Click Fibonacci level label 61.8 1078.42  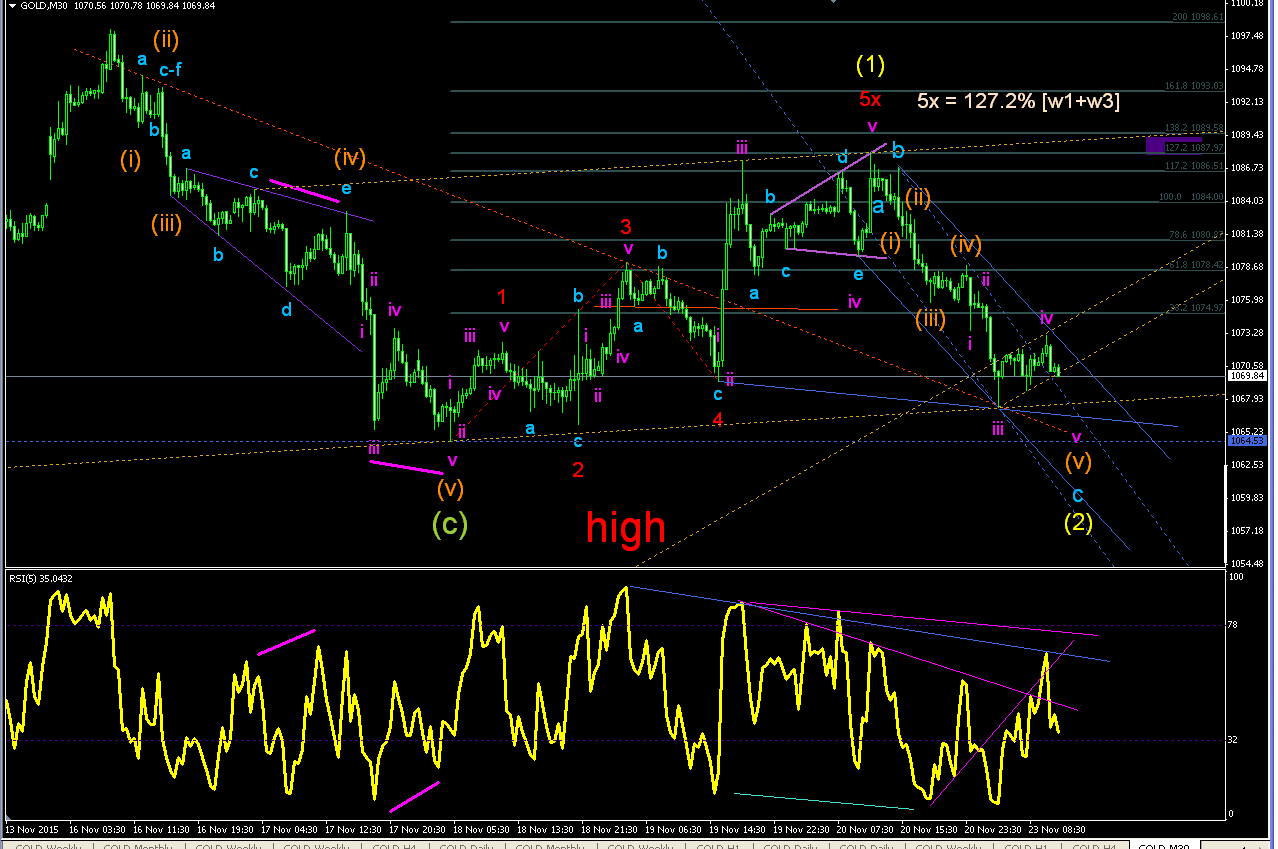click(1194, 265)
